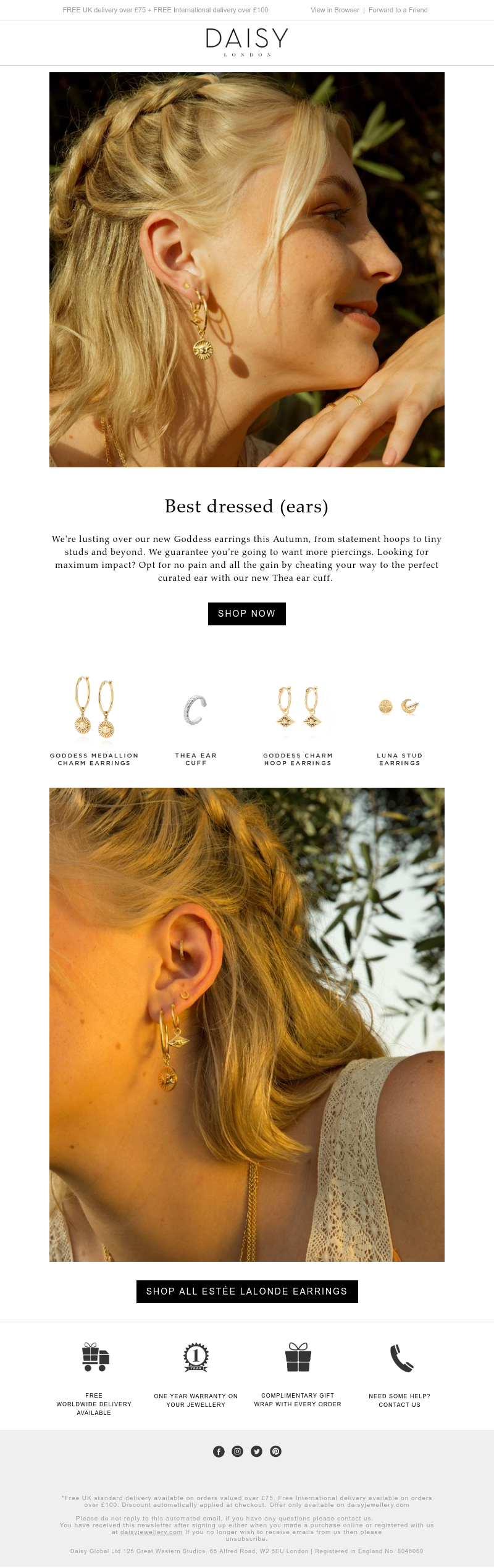This screenshot has width=494, height=1568.
Task: Click the Daisy London logo
Action: click(247, 42)
